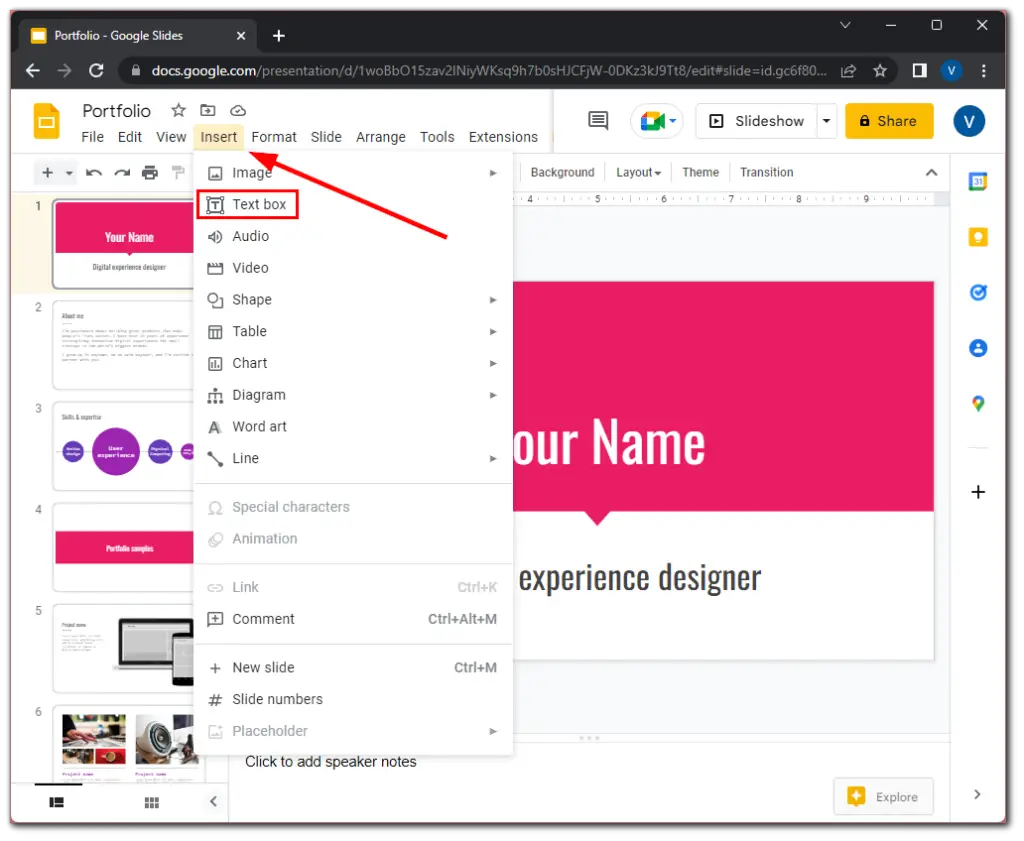Image resolution: width=1024 pixels, height=841 pixels.
Task: Open the Slideshow dropdown arrow
Action: pos(826,120)
